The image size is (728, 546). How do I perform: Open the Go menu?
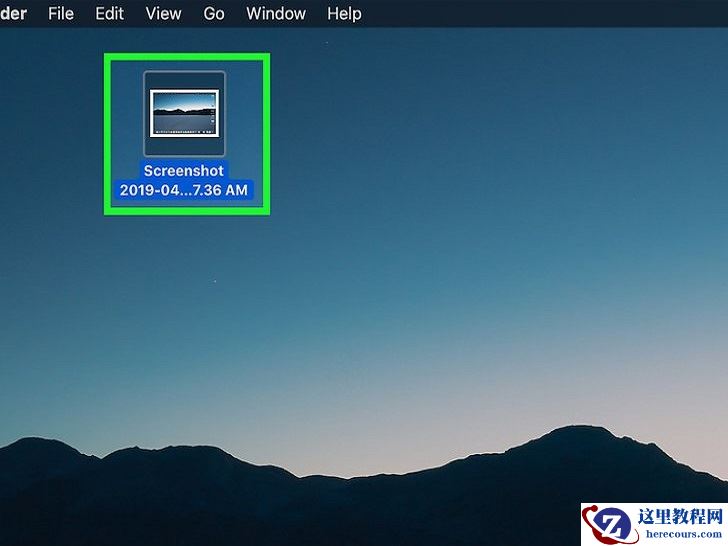click(x=214, y=13)
